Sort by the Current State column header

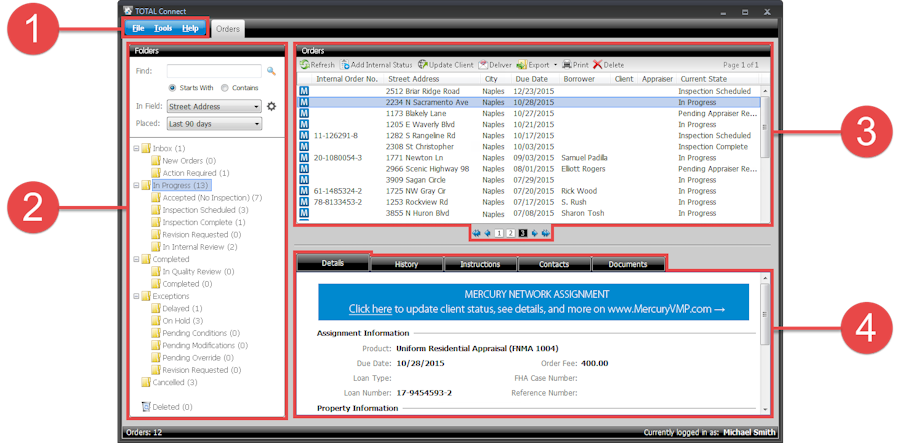click(717, 79)
